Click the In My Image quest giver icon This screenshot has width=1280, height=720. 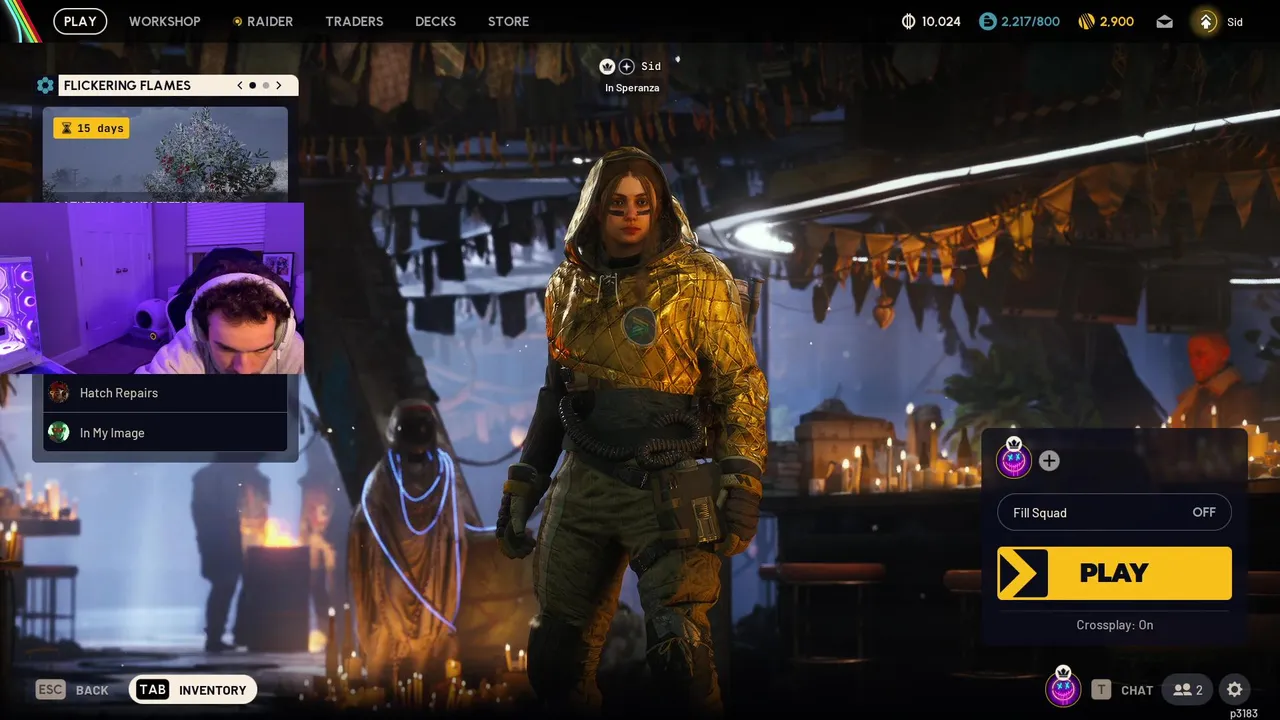59,432
